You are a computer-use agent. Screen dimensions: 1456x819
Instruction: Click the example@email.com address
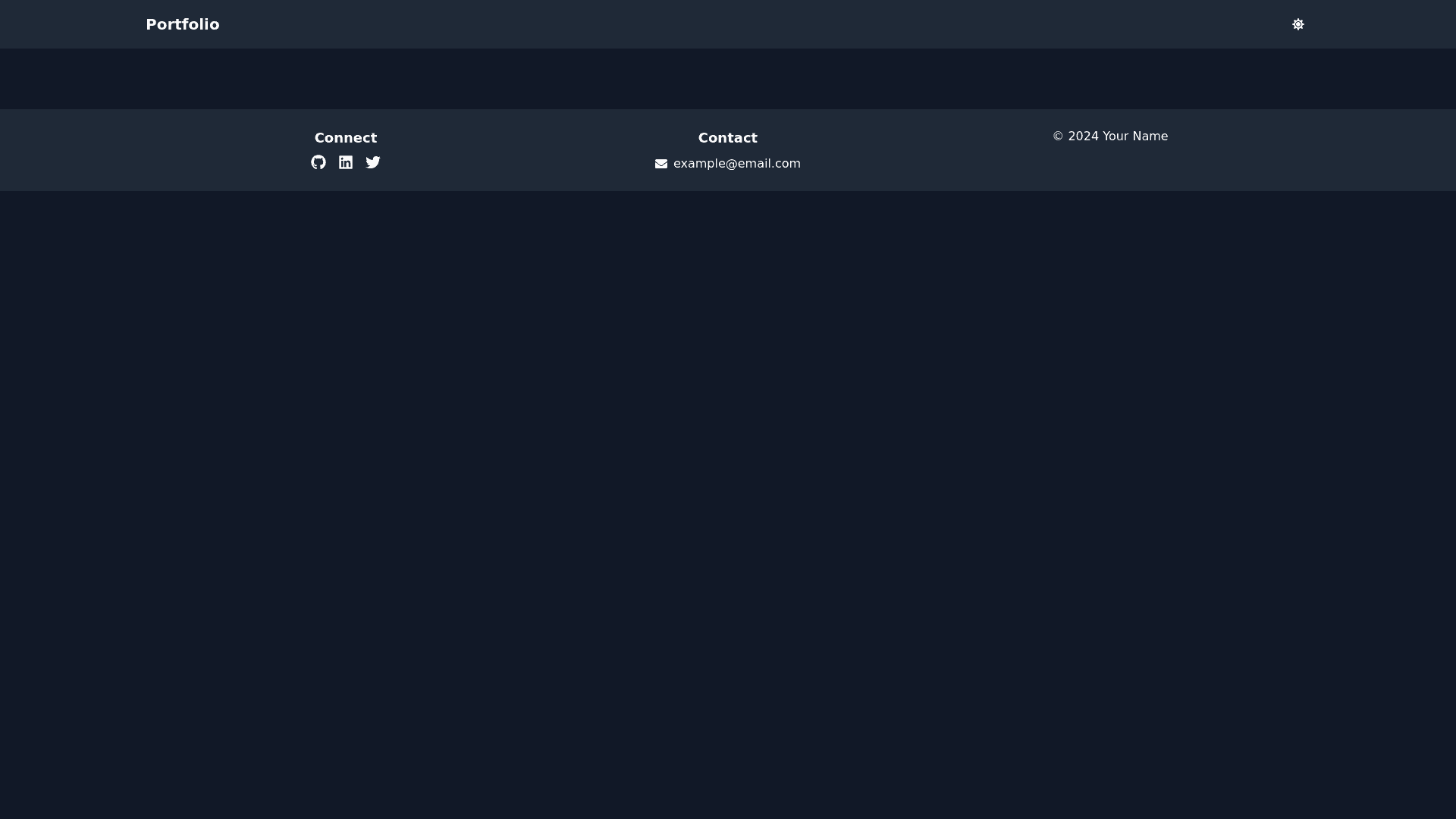tap(736, 164)
